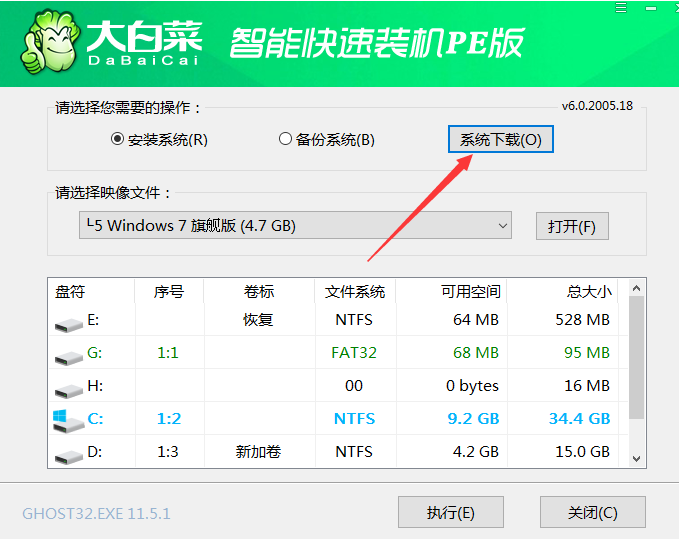Viewport: 682px width, 546px height.
Task: Click the 4.2 GB free space cell
Action: [476, 452]
